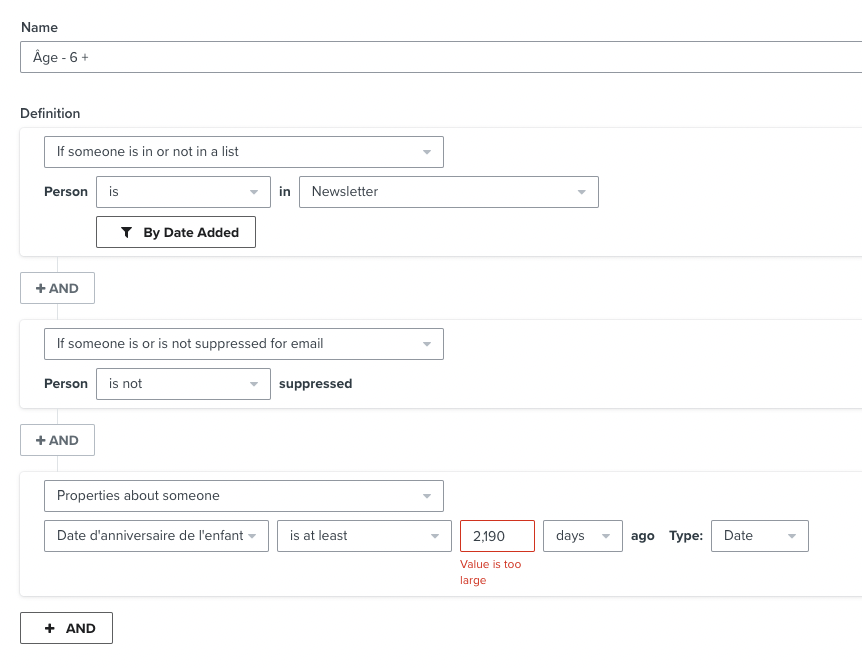
Task: Click the Name field containing 'Âge - 6 +'
Action: pyautogui.click(x=441, y=57)
